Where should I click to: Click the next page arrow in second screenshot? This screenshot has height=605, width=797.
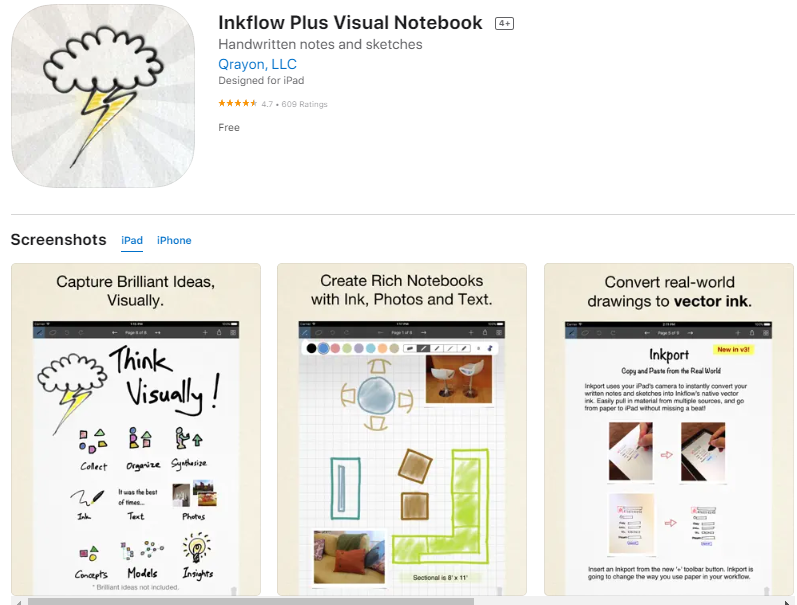423,332
